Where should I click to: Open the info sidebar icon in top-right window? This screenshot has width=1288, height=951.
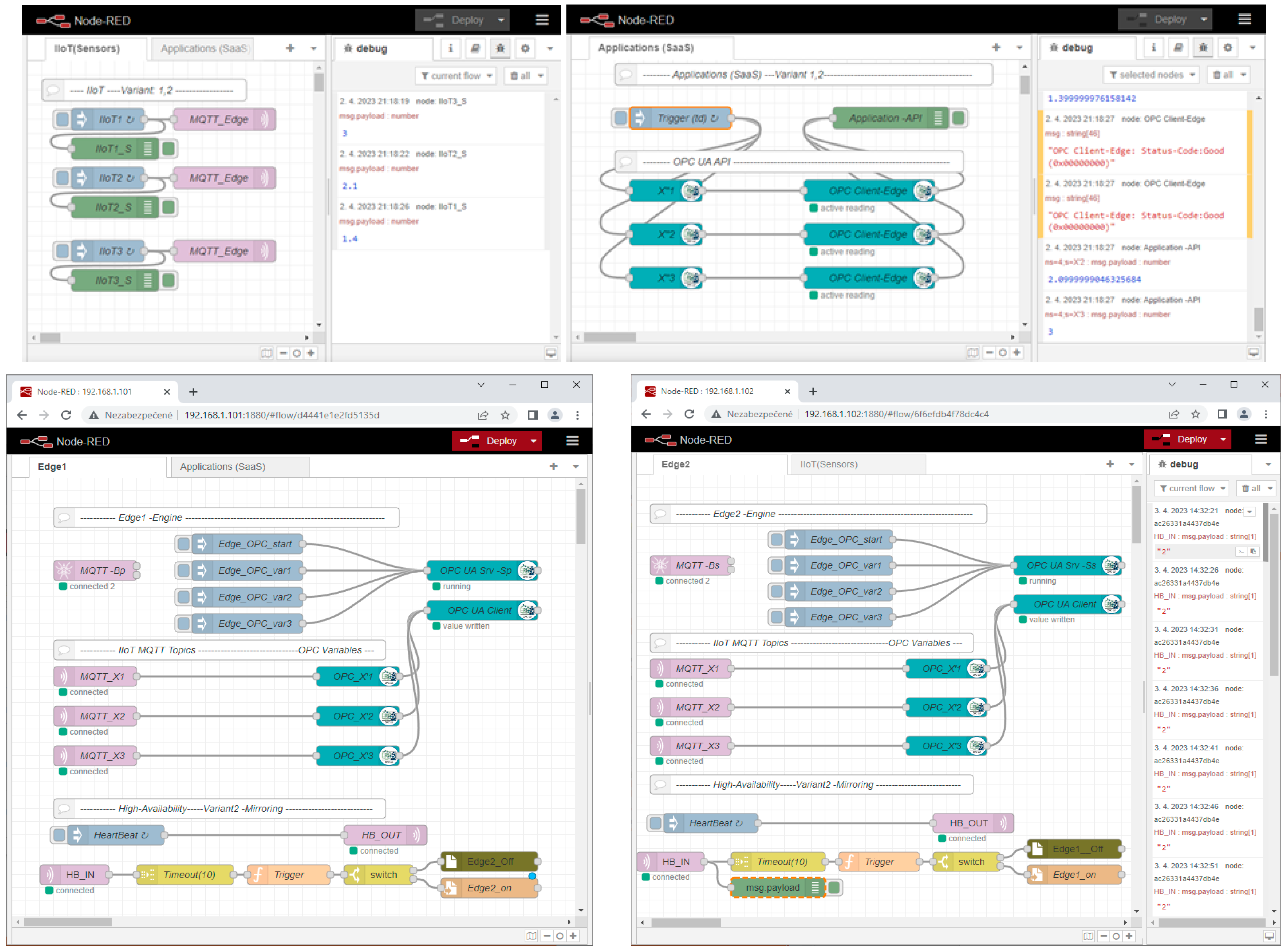tap(1153, 48)
